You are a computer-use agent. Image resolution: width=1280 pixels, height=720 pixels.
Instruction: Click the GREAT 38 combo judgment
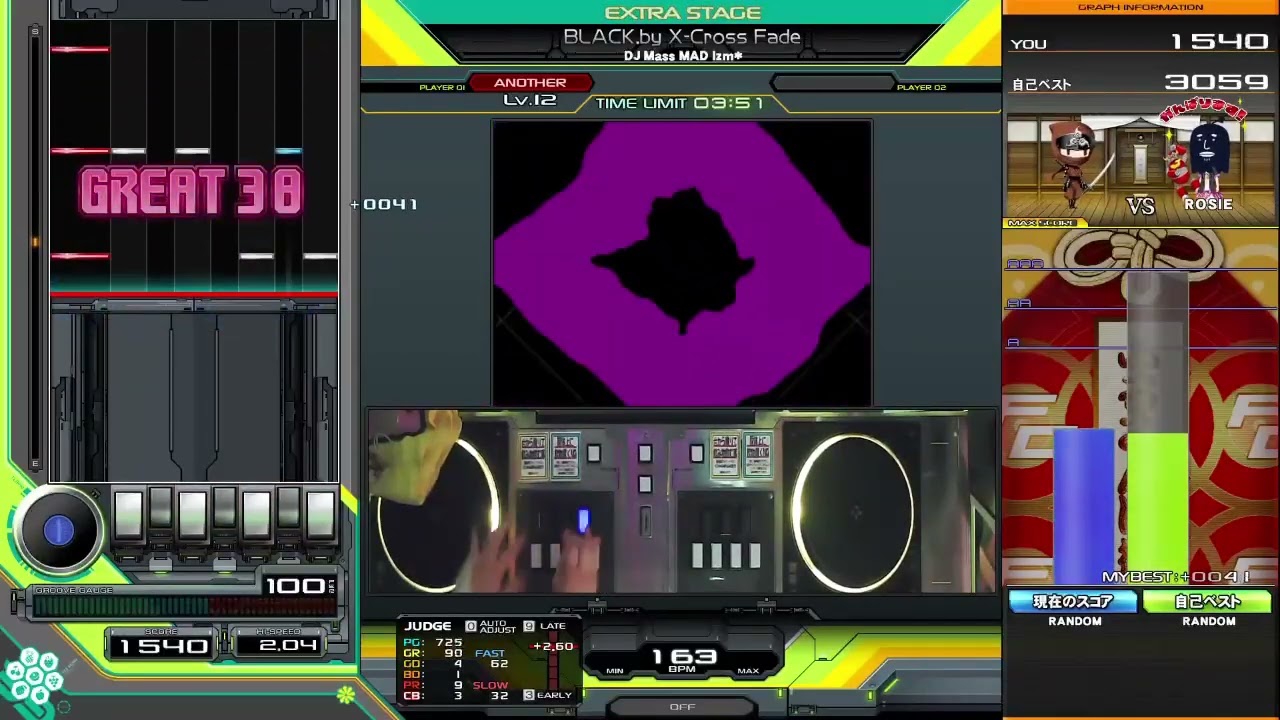tap(191, 192)
